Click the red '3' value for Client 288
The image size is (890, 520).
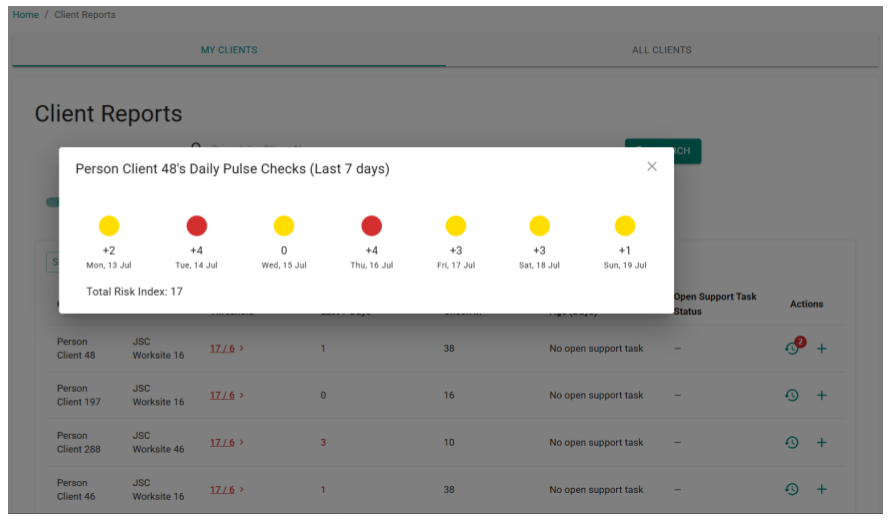pos(323,442)
